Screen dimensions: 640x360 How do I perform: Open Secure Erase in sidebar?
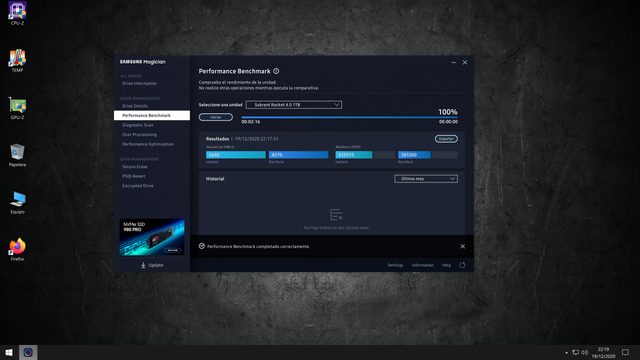(135, 167)
